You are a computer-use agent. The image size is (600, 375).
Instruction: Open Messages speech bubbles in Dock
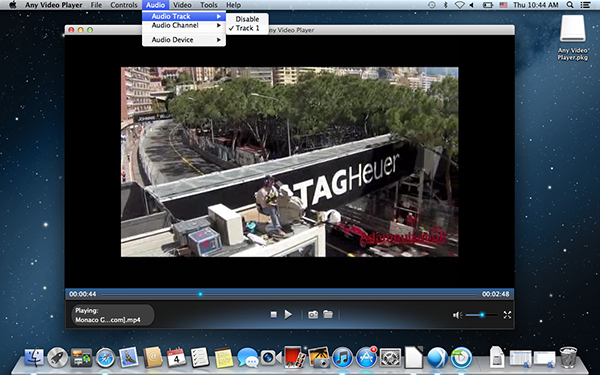(248, 358)
